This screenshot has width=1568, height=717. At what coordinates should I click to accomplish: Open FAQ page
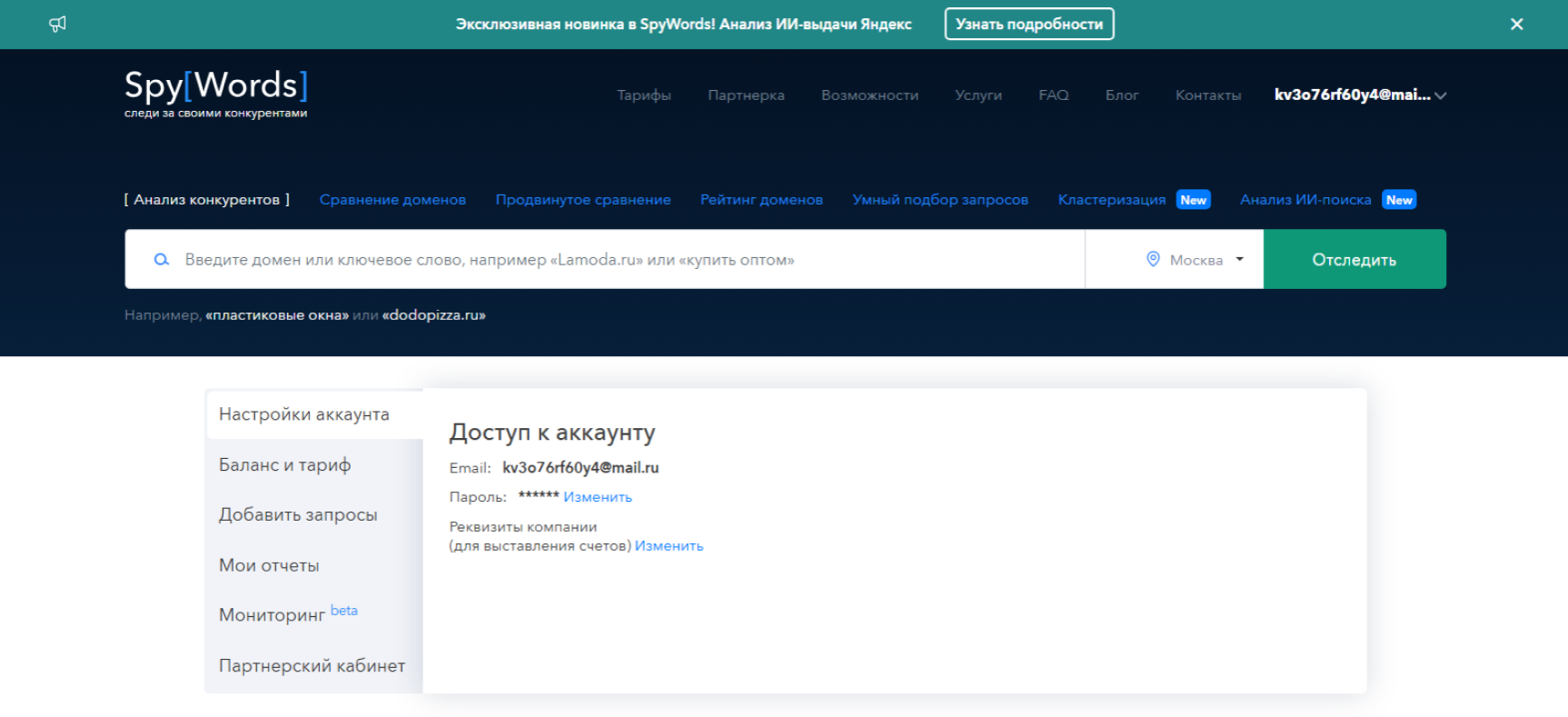click(x=1054, y=95)
